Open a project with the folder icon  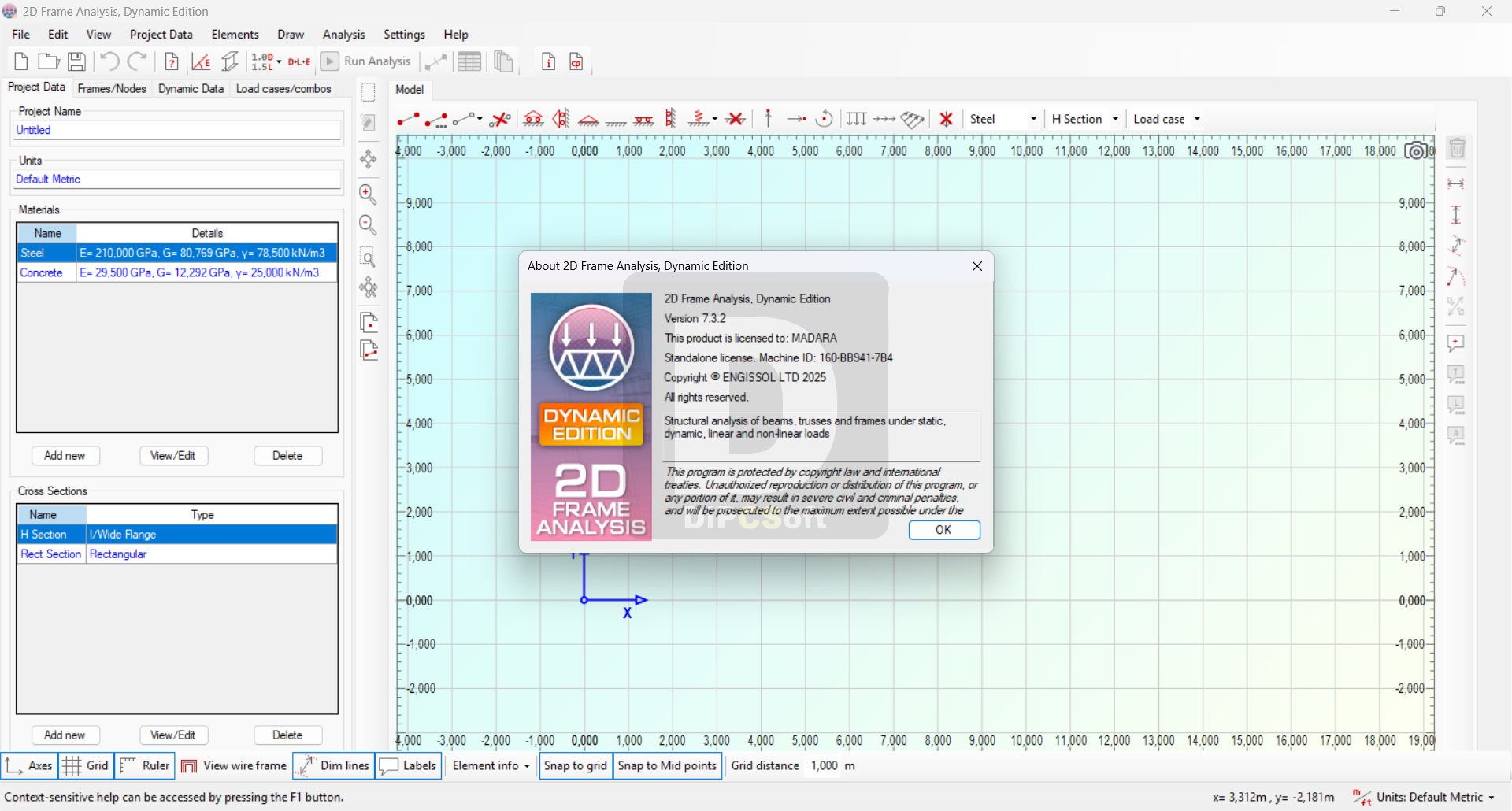pos(49,61)
